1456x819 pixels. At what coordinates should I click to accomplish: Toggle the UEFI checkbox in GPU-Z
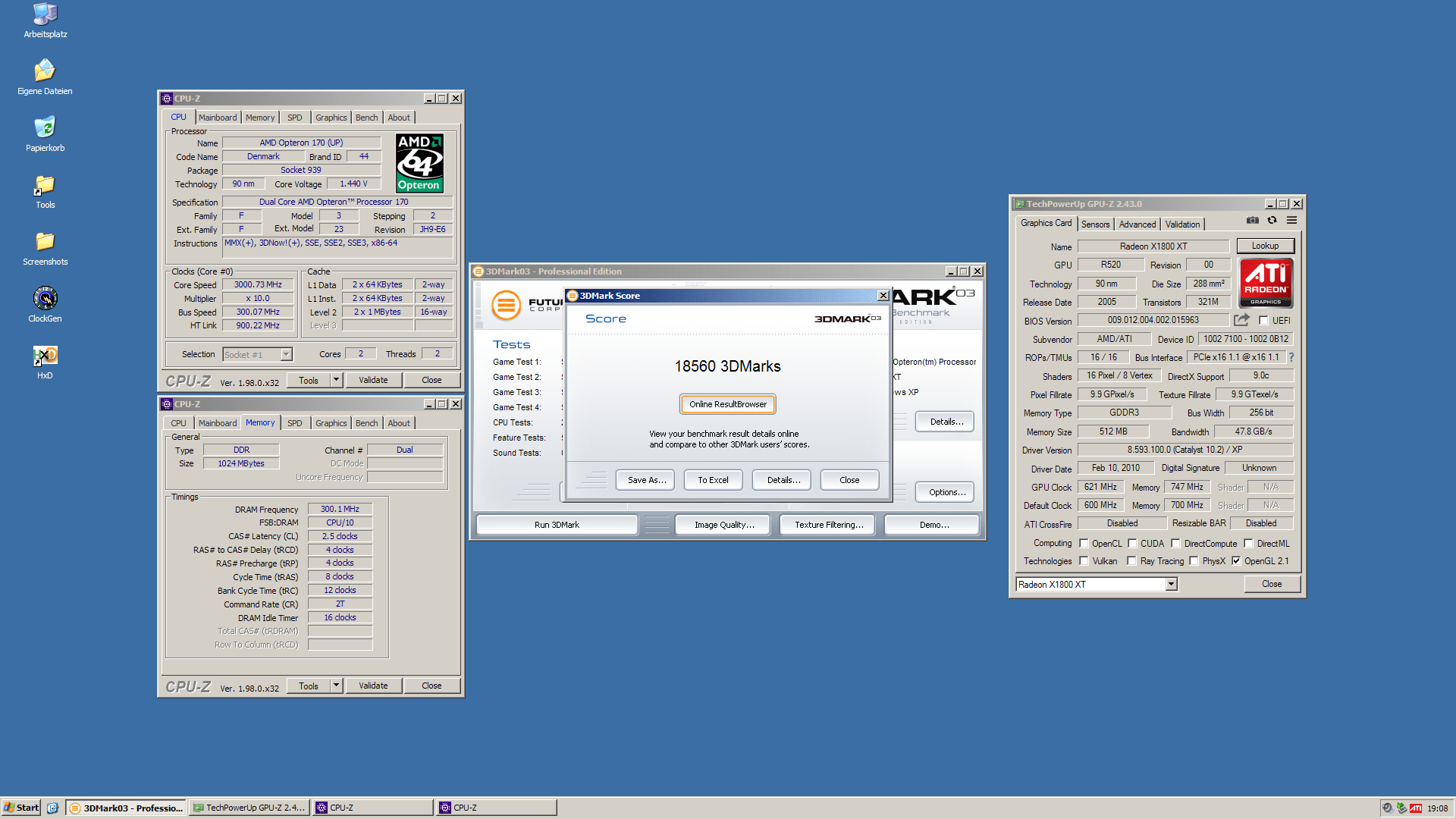click(x=1263, y=320)
